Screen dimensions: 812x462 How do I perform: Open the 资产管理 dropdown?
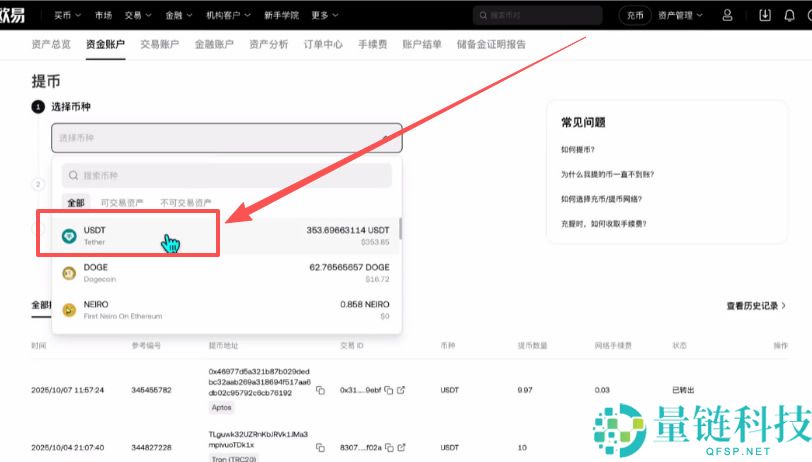tap(680, 16)
